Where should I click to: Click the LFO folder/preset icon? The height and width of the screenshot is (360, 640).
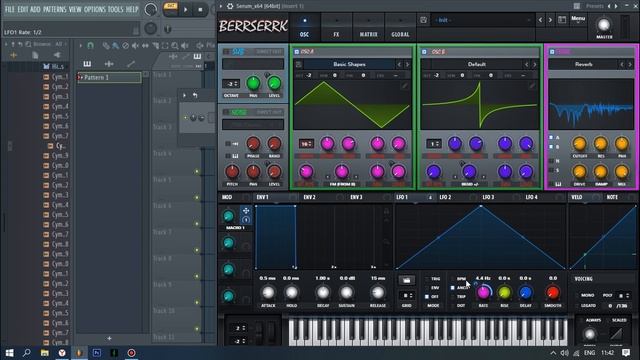pos(407,280)
